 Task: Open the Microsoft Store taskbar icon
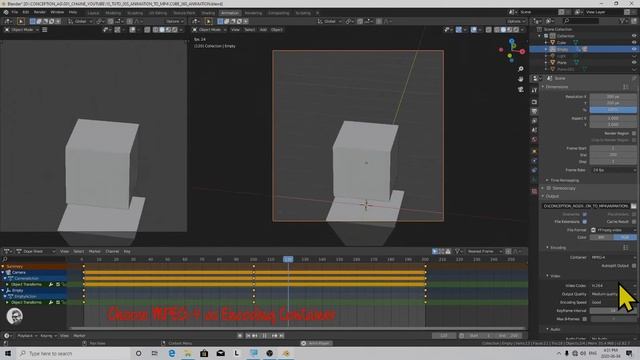(x=204, y=353)
